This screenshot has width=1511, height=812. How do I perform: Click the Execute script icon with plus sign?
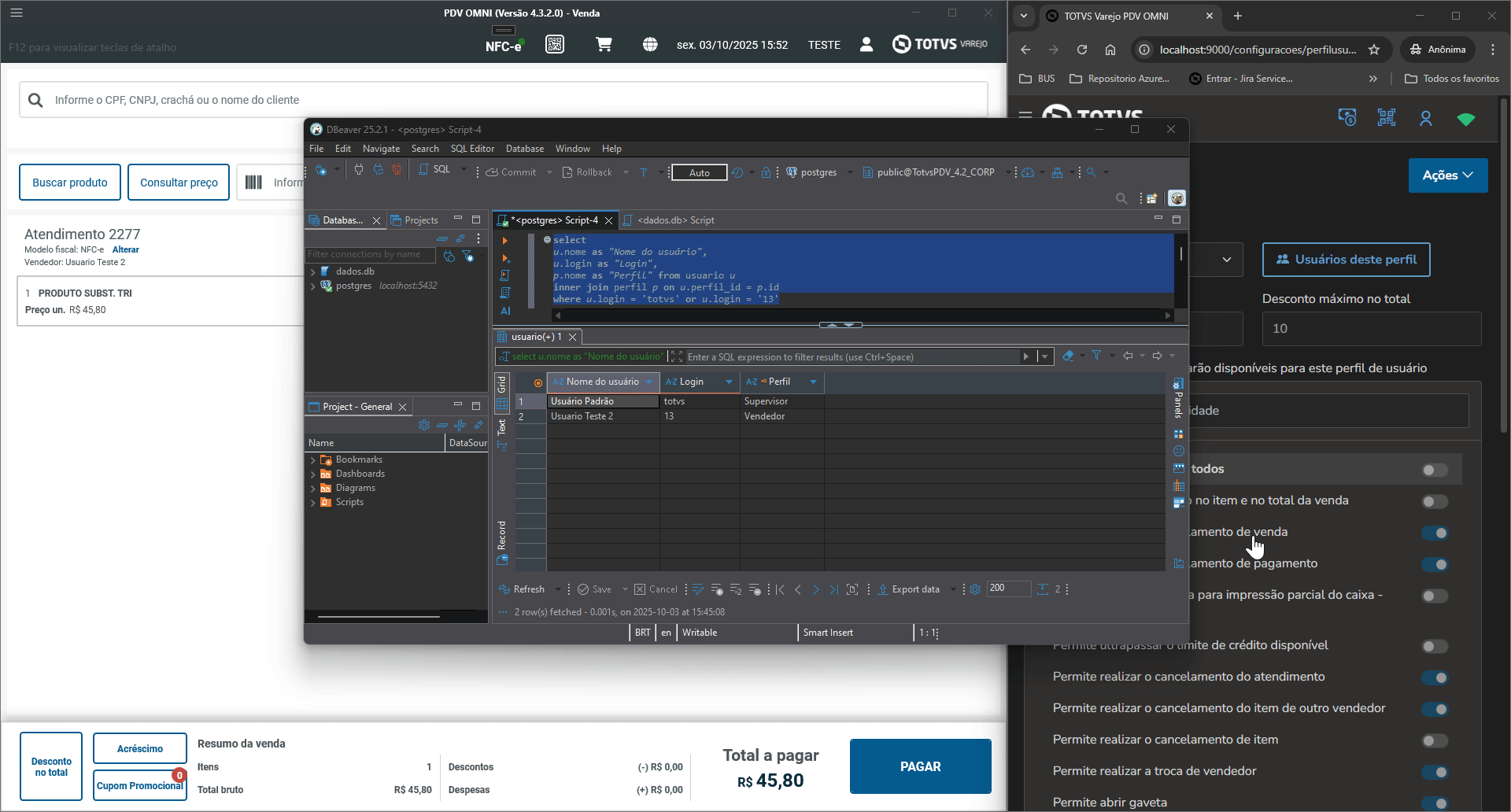505,258
